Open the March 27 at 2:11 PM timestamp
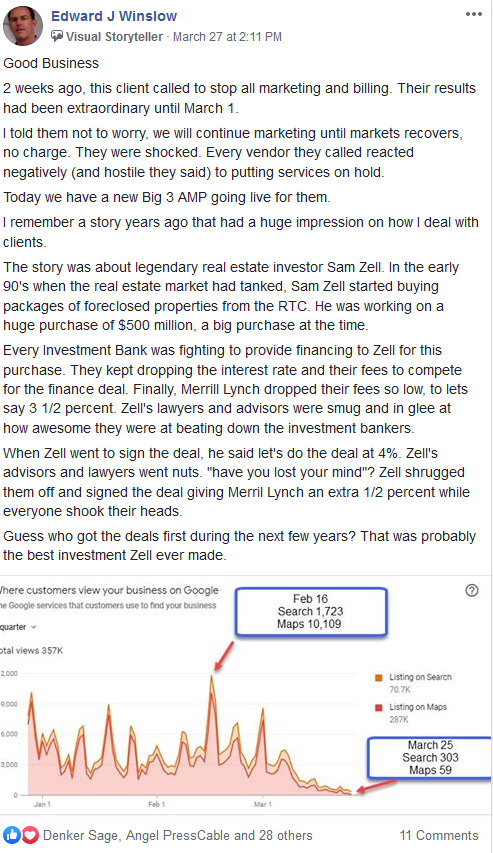493x853 pixels. coord(227,37)
